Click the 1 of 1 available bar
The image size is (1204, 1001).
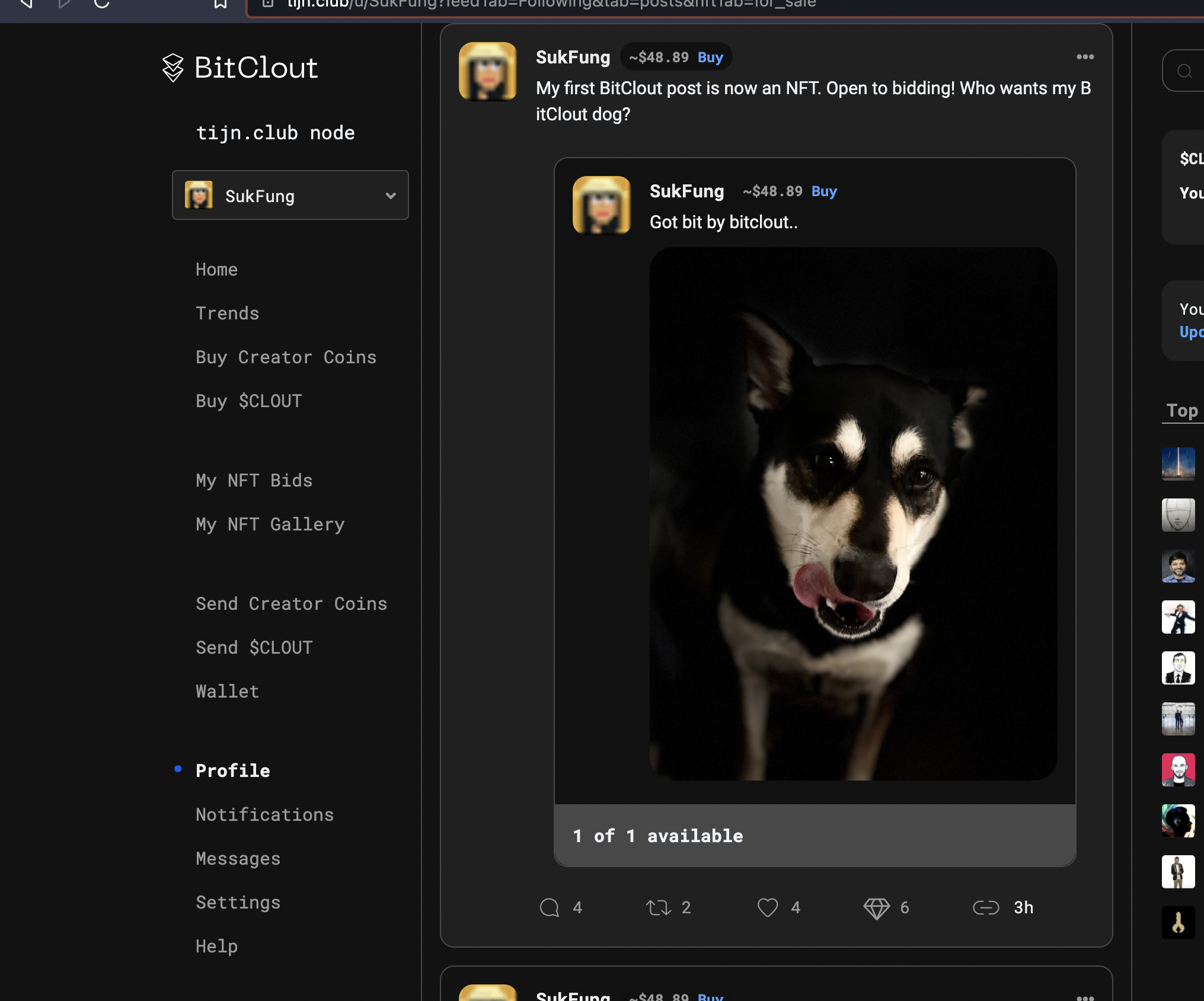pyautogui.click(x=815, y=836)
